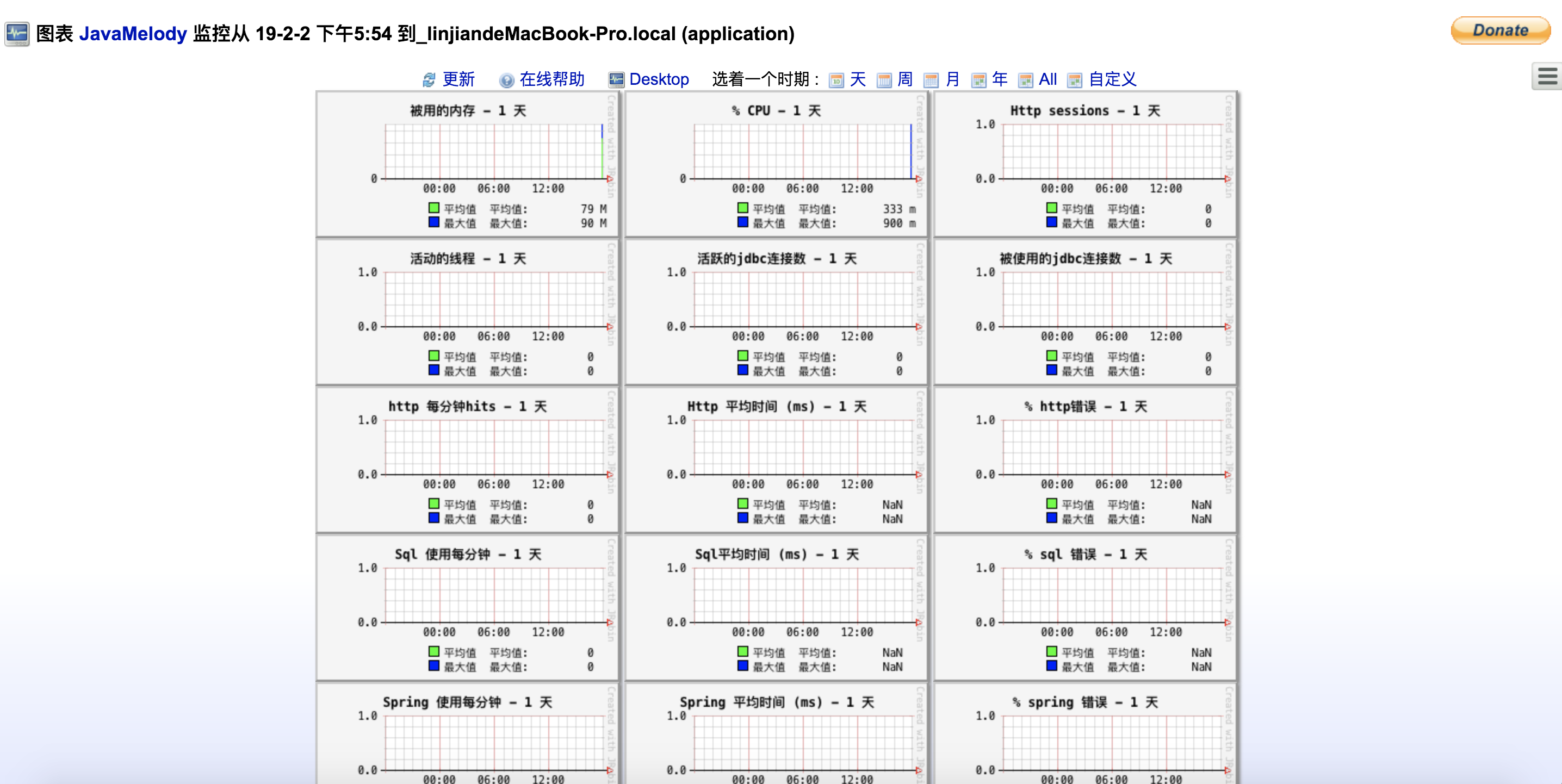This screenshot has width=1562, height=784.
Task: Open the Sql平均时间 (ms) graph
Action: pos(776,608)
